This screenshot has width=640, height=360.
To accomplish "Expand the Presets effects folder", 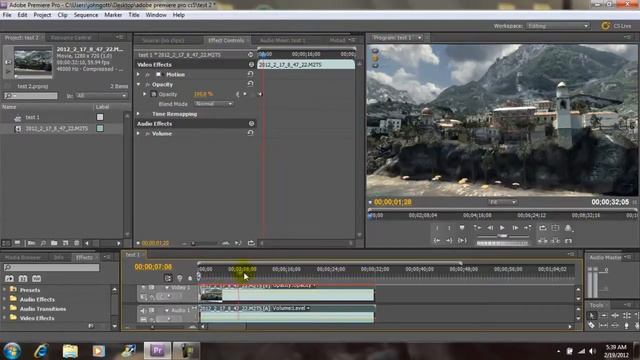I will pyautogui.click(x=4, y=289).
